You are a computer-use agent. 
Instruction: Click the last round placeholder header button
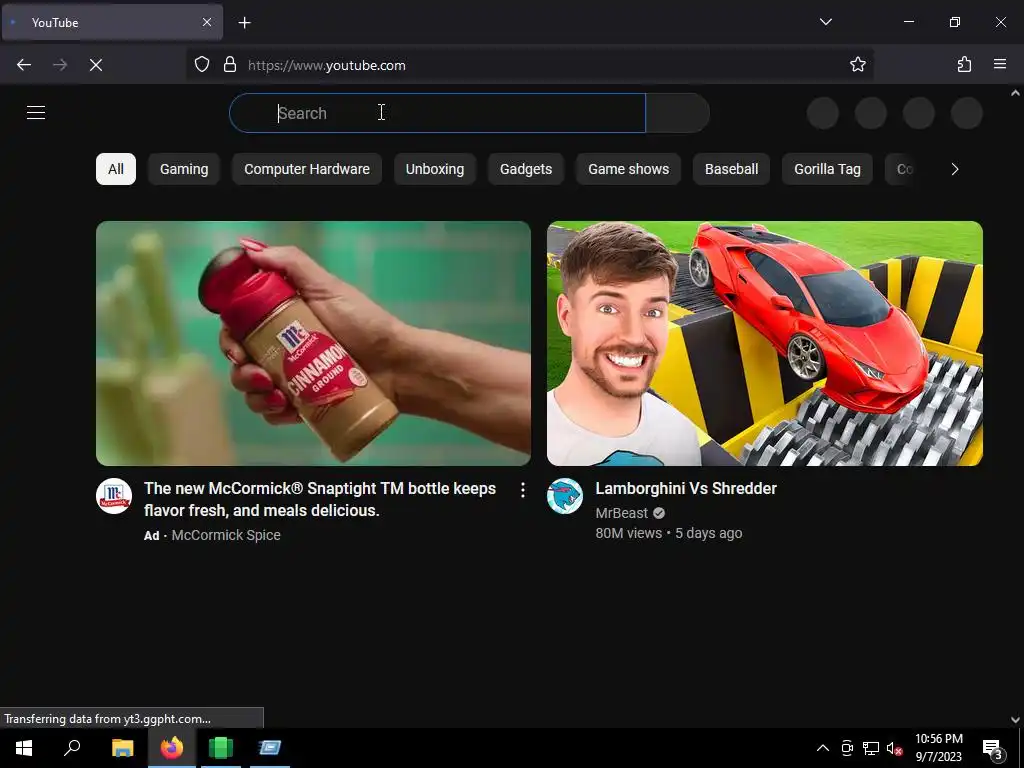(x=967, y=113)
